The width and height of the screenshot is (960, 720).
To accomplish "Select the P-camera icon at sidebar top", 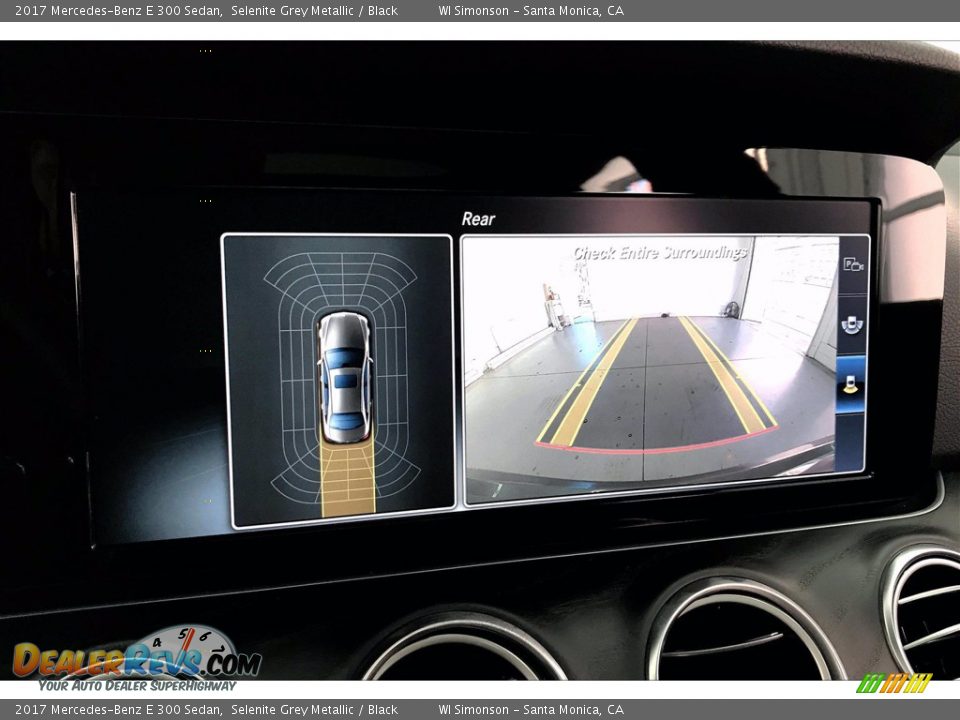I will pos(853,263).
